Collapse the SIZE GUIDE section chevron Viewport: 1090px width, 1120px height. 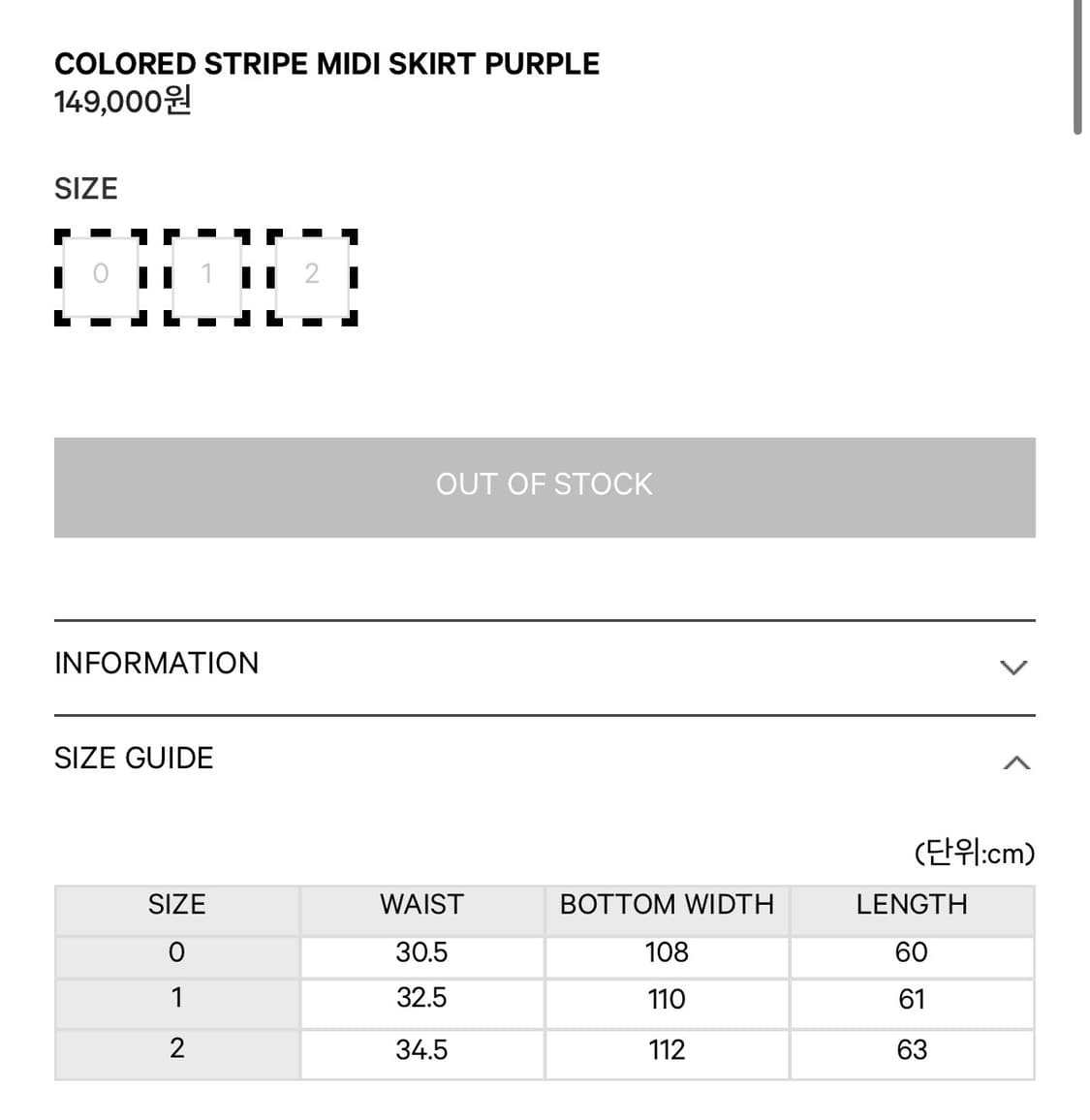click(1015, 762)
